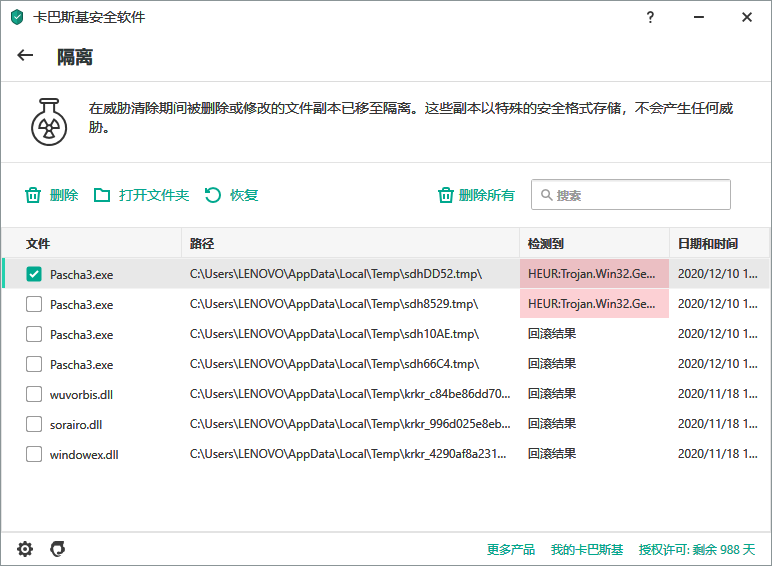Click date 2020/12/10 in sdh10AE.tmp row
The height and width of the screenshot is (566, 772).
718,334
